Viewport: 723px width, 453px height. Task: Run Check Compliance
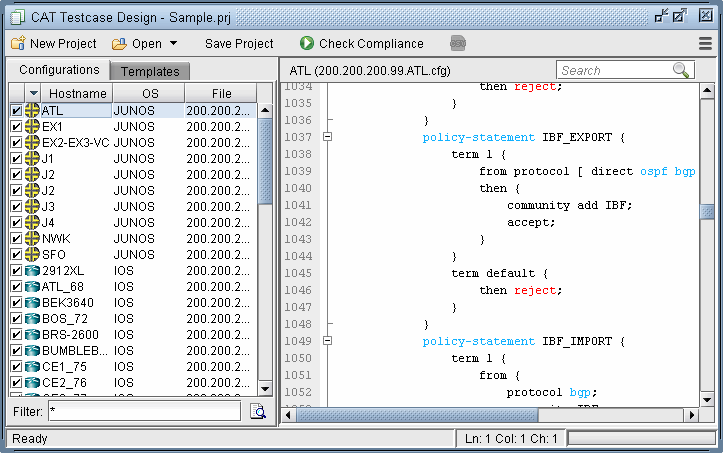pos(361,44)
